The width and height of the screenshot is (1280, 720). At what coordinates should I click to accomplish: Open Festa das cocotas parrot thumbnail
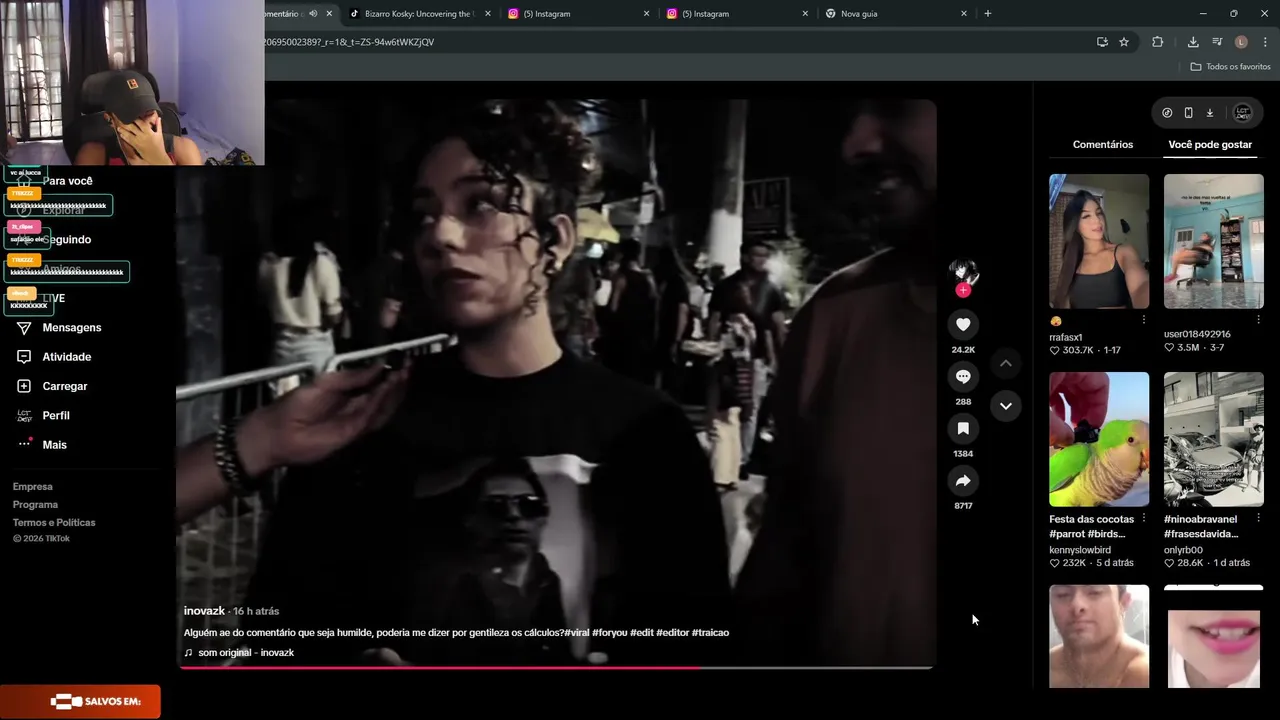(1099, 439)
